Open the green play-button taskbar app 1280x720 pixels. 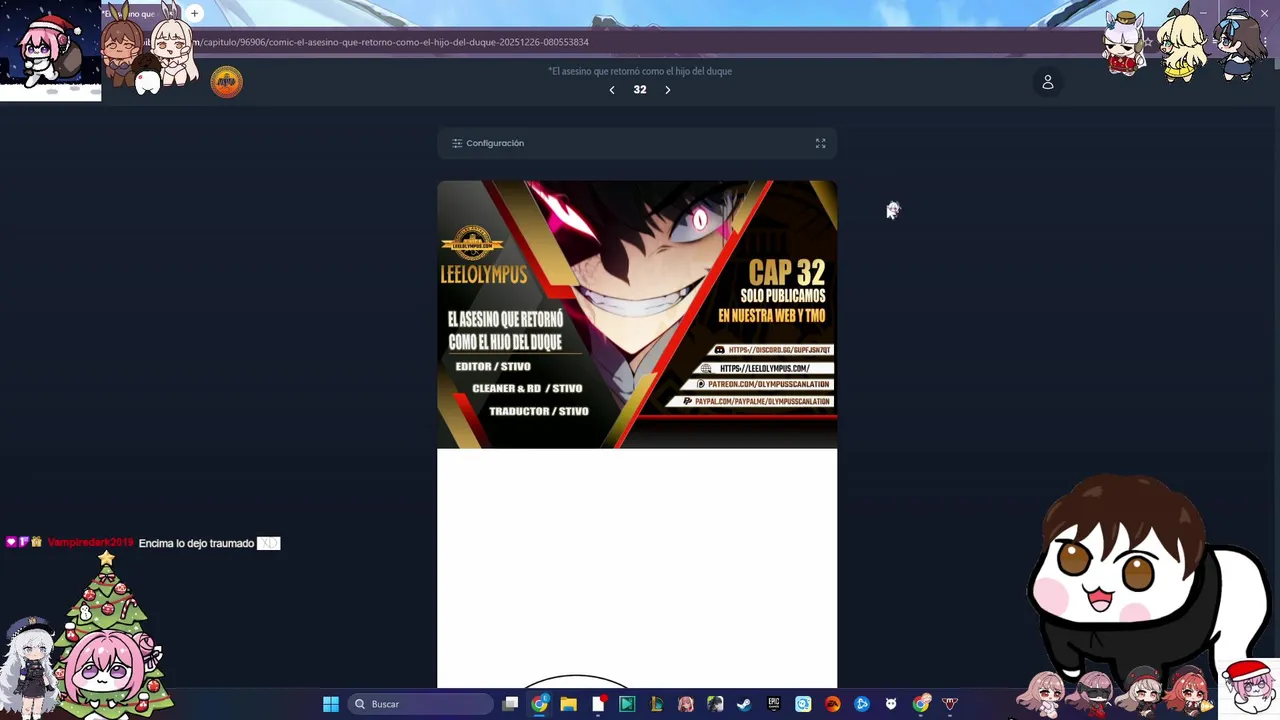[627, 704]
